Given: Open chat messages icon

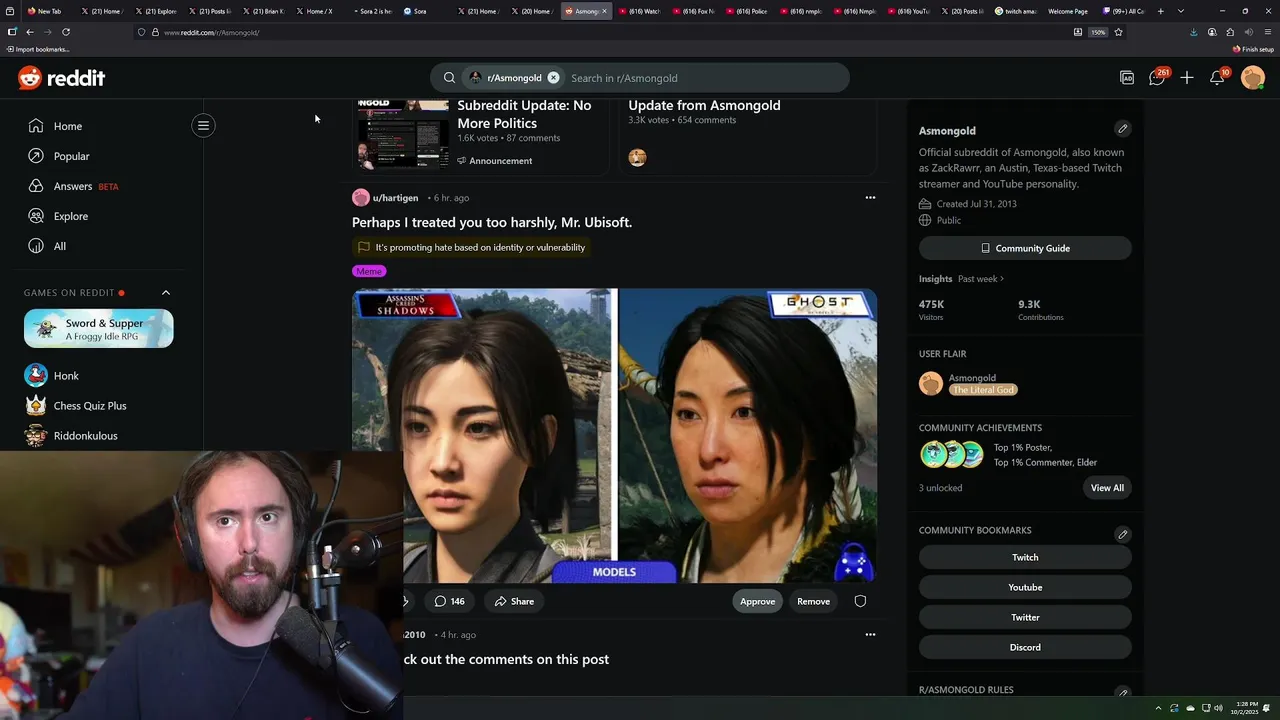Looking at the screenshot, I should coord(1157,78).
